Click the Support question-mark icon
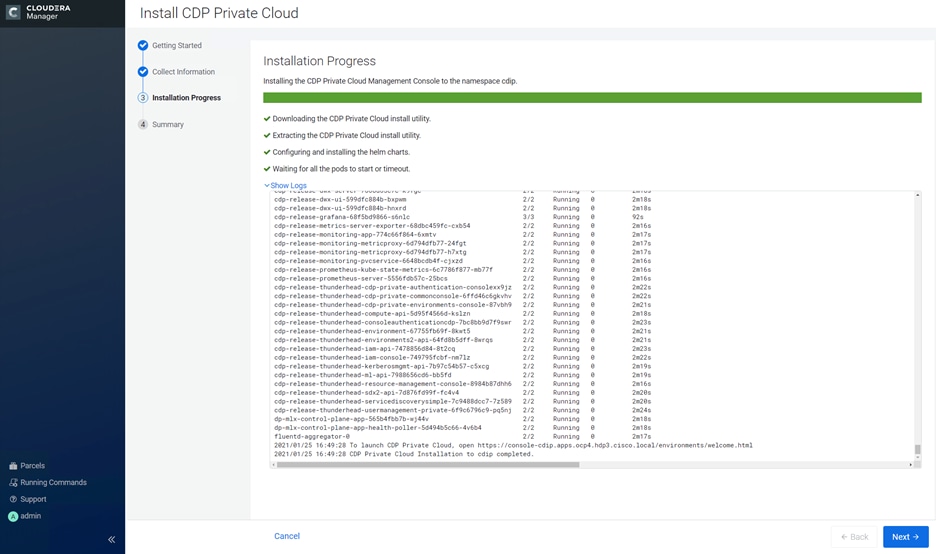Image resolution: width=936 pixels, height=554 pixels. [13, 499]
